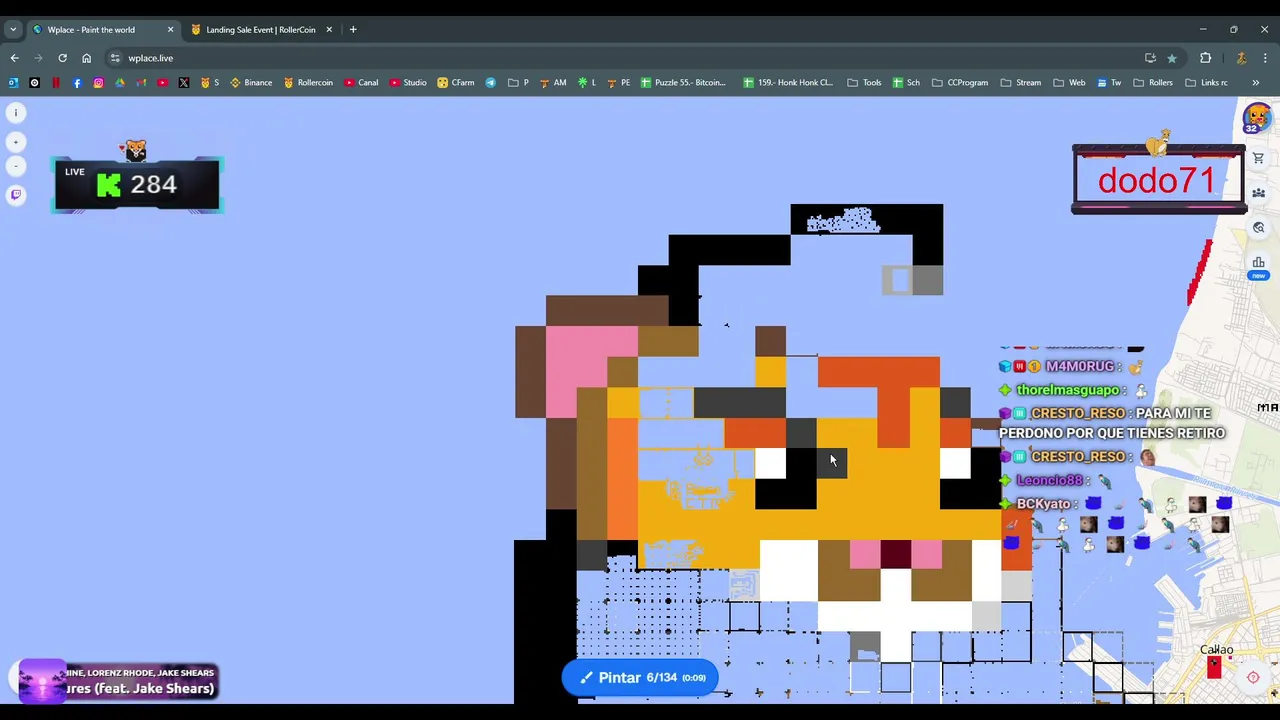Screen dimensions: 1280x720
Task: View site information icon in address bar
Action: point(115,58)
